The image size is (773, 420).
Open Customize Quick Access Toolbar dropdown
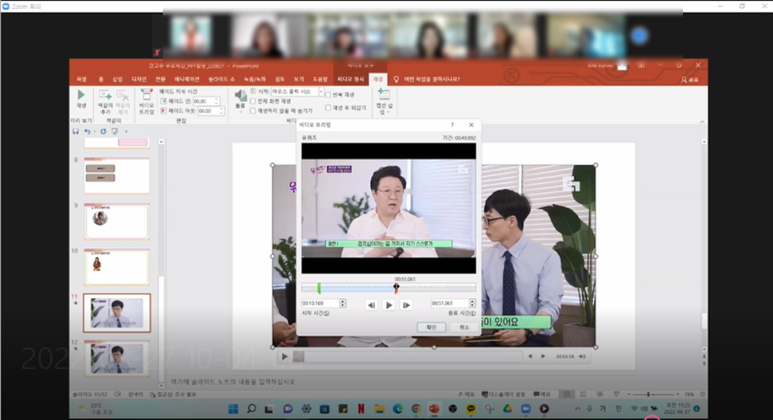(x=126, y=132)
